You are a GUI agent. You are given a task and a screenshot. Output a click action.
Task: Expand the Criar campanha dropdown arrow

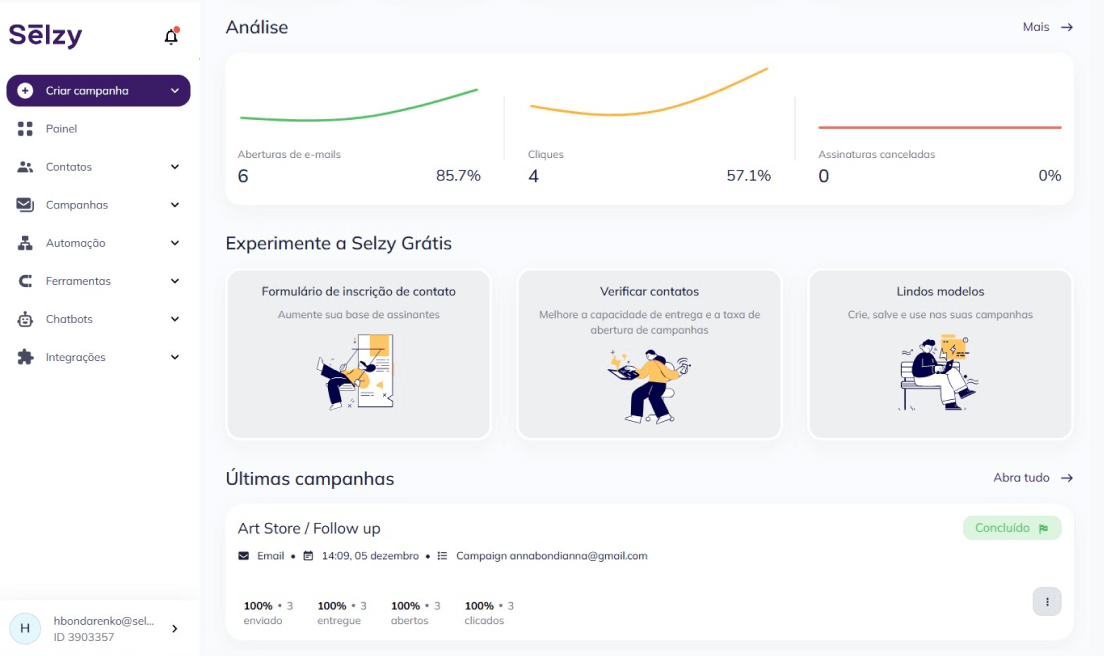[x=175, y=91]
